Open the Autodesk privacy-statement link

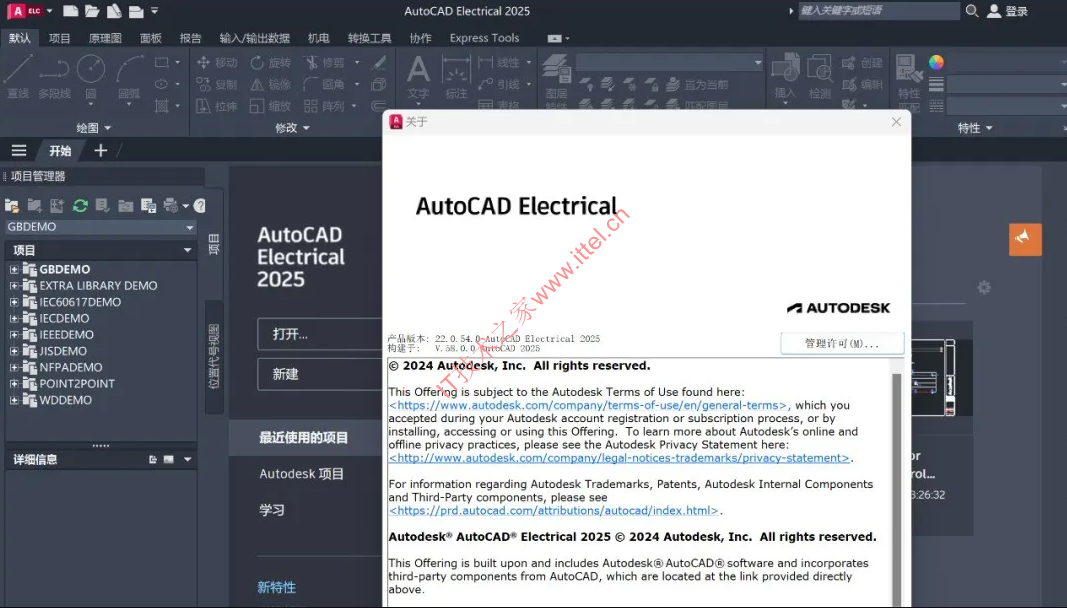tap(619, 458)
